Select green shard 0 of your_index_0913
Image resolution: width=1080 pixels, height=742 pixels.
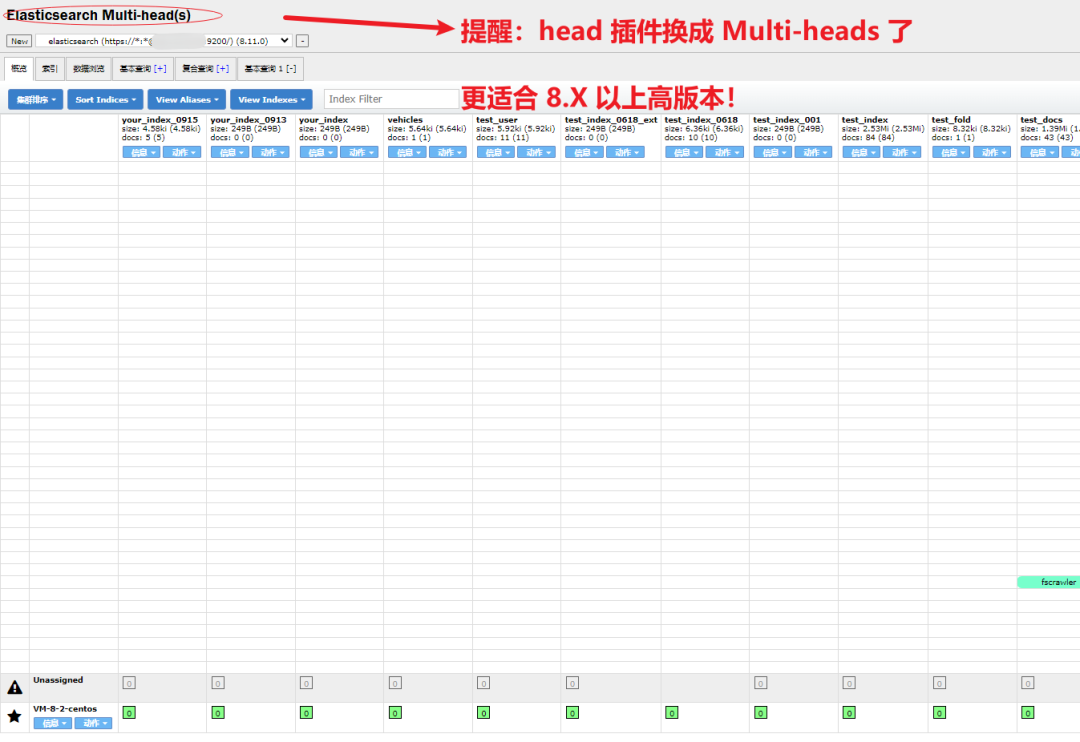(x=218, y=712)
